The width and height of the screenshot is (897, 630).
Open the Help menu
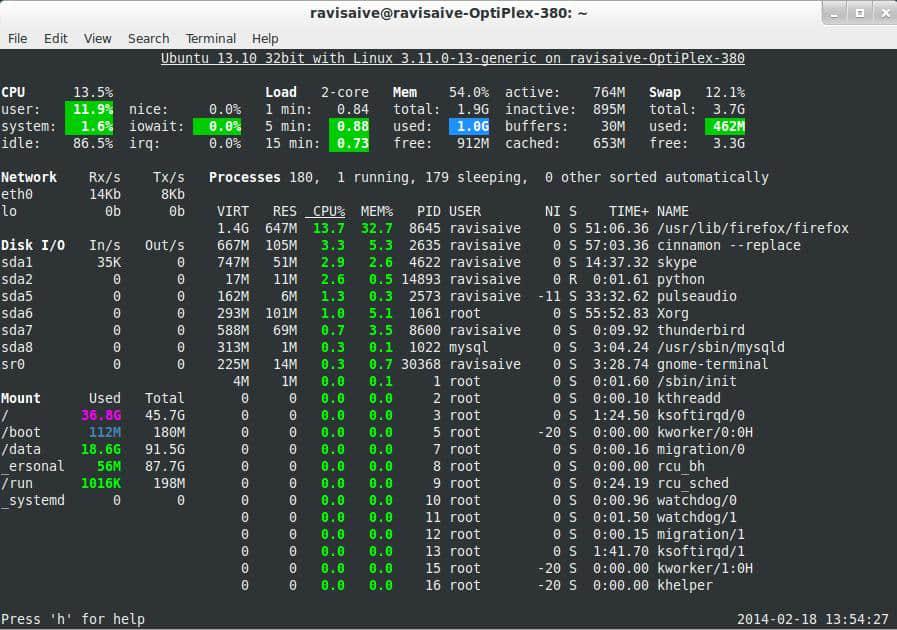tap(265, 38)
